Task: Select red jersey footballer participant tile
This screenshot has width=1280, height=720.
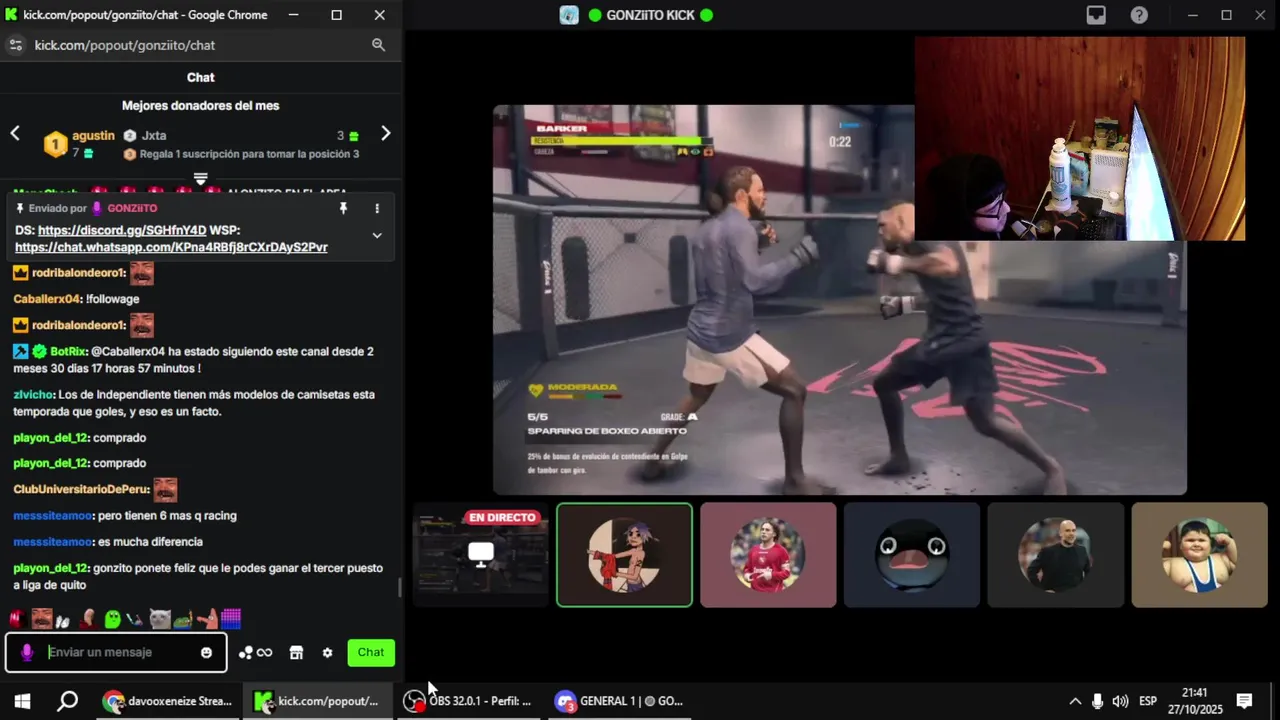Action: (768, 555)
